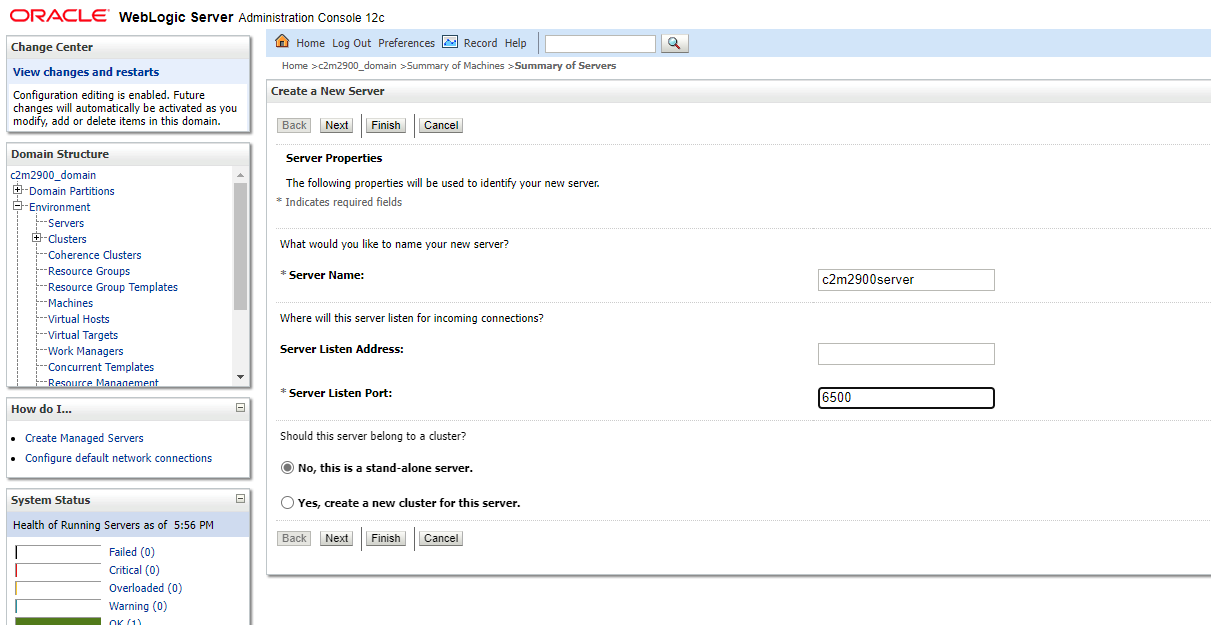Viewport: 1211px width, 625px height.
Task: Open Home in the top toolbar
Action: tap(310, 43)
